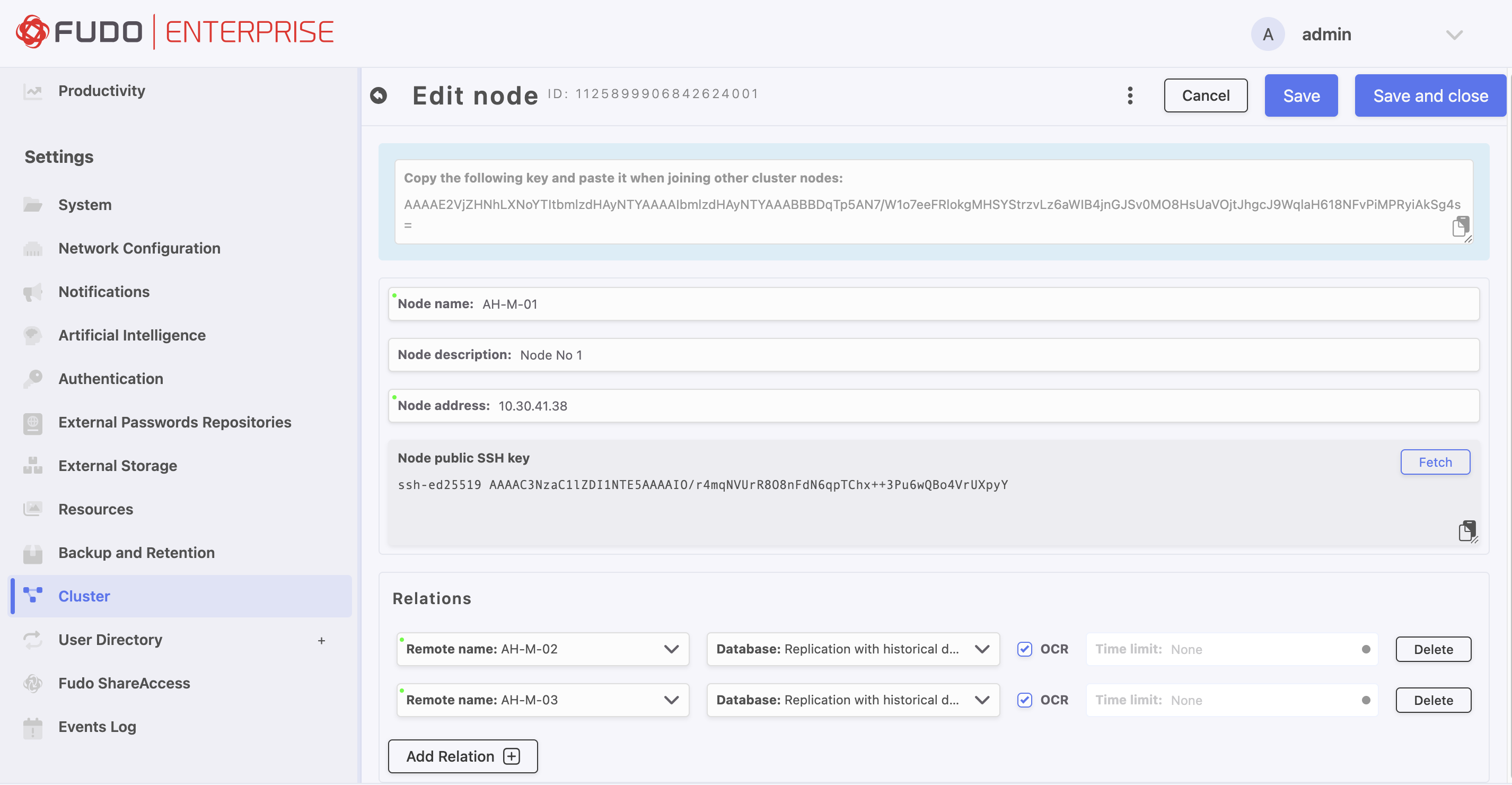Screen dimensions: 1512x785
Task: Copy the node public SSH key
Action: pyautogui.click(x=1467, y=530)
